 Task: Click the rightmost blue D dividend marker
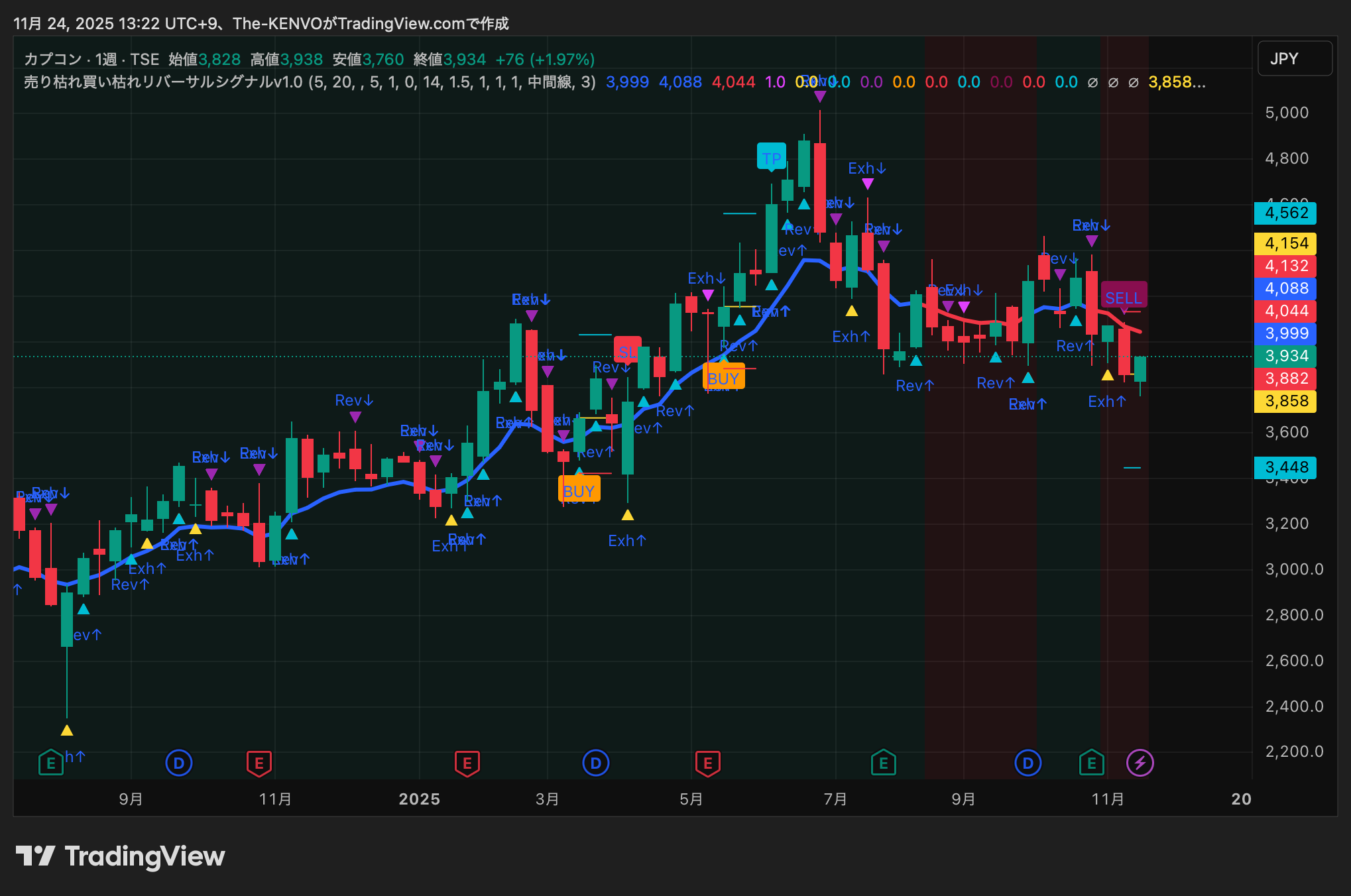coord(1028,763)
